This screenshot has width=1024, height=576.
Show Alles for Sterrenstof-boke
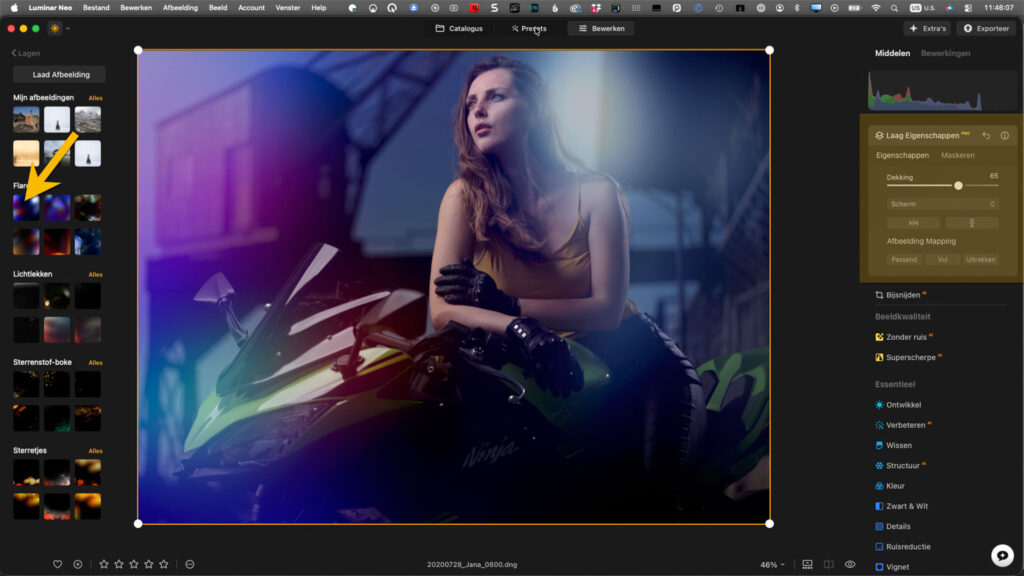tap(95, 362)
